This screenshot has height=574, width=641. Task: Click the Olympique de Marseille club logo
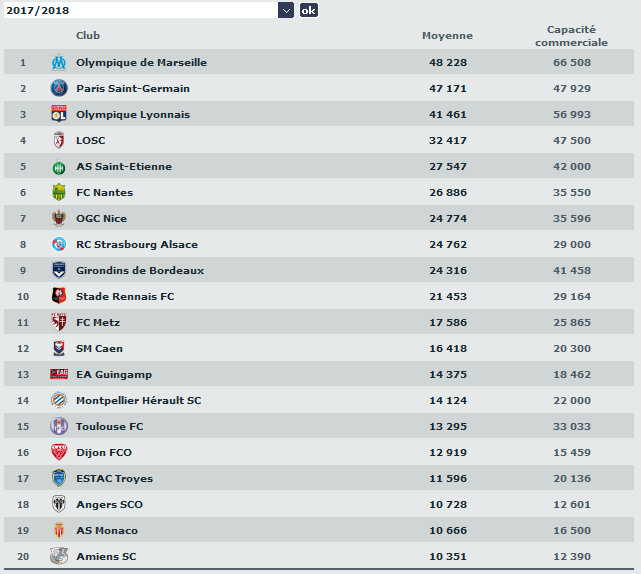[59, 62]
